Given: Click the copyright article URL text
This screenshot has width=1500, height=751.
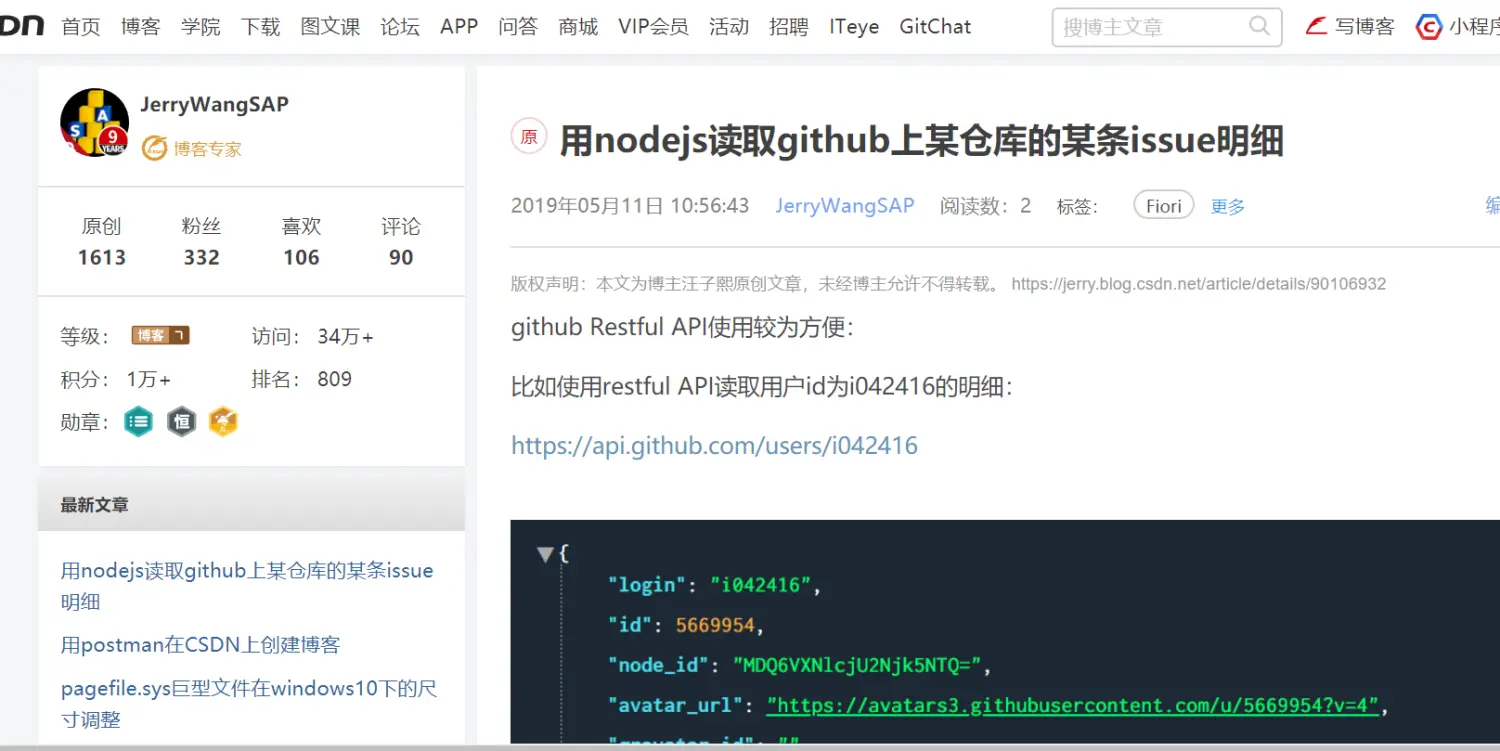Looking at the screenshot, I should pos(1198,284).
